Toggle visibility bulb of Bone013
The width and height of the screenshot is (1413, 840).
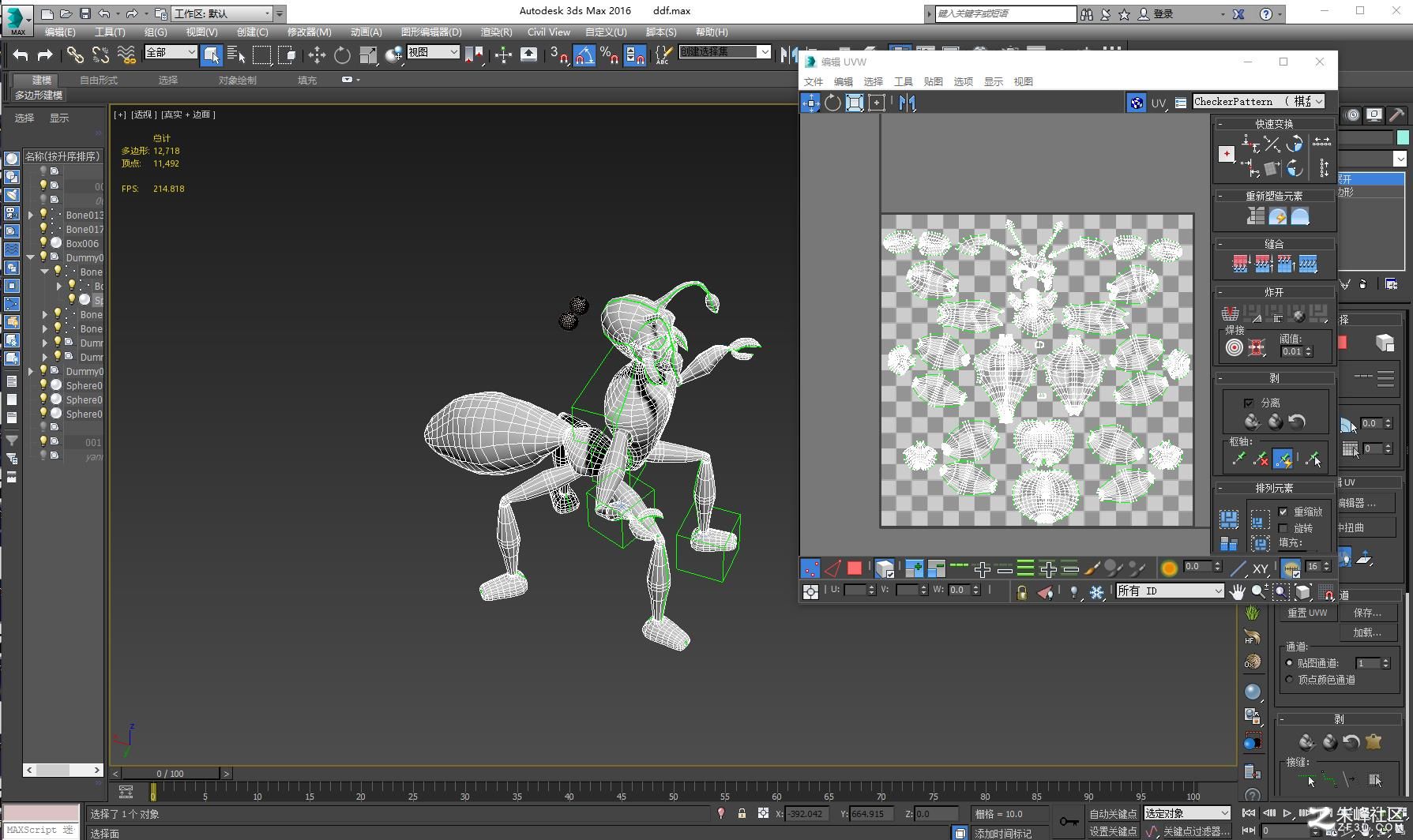(x=43, y=214)
